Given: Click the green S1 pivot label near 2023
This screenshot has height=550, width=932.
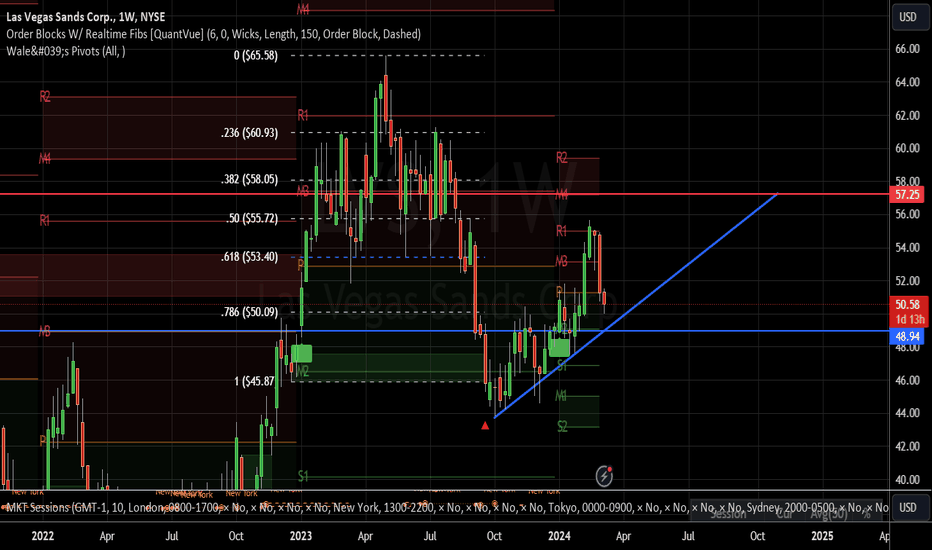Looking at the screenshot, I should pos(303,476).
